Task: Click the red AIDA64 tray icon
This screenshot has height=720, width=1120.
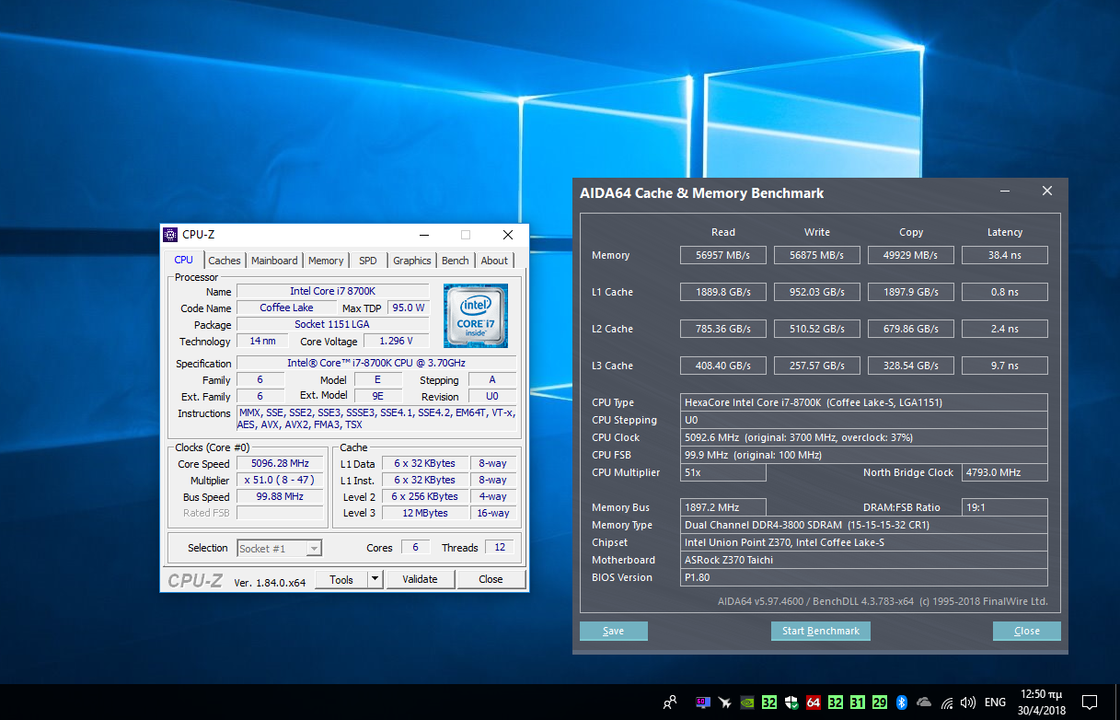Action: (x=814, y=702)
